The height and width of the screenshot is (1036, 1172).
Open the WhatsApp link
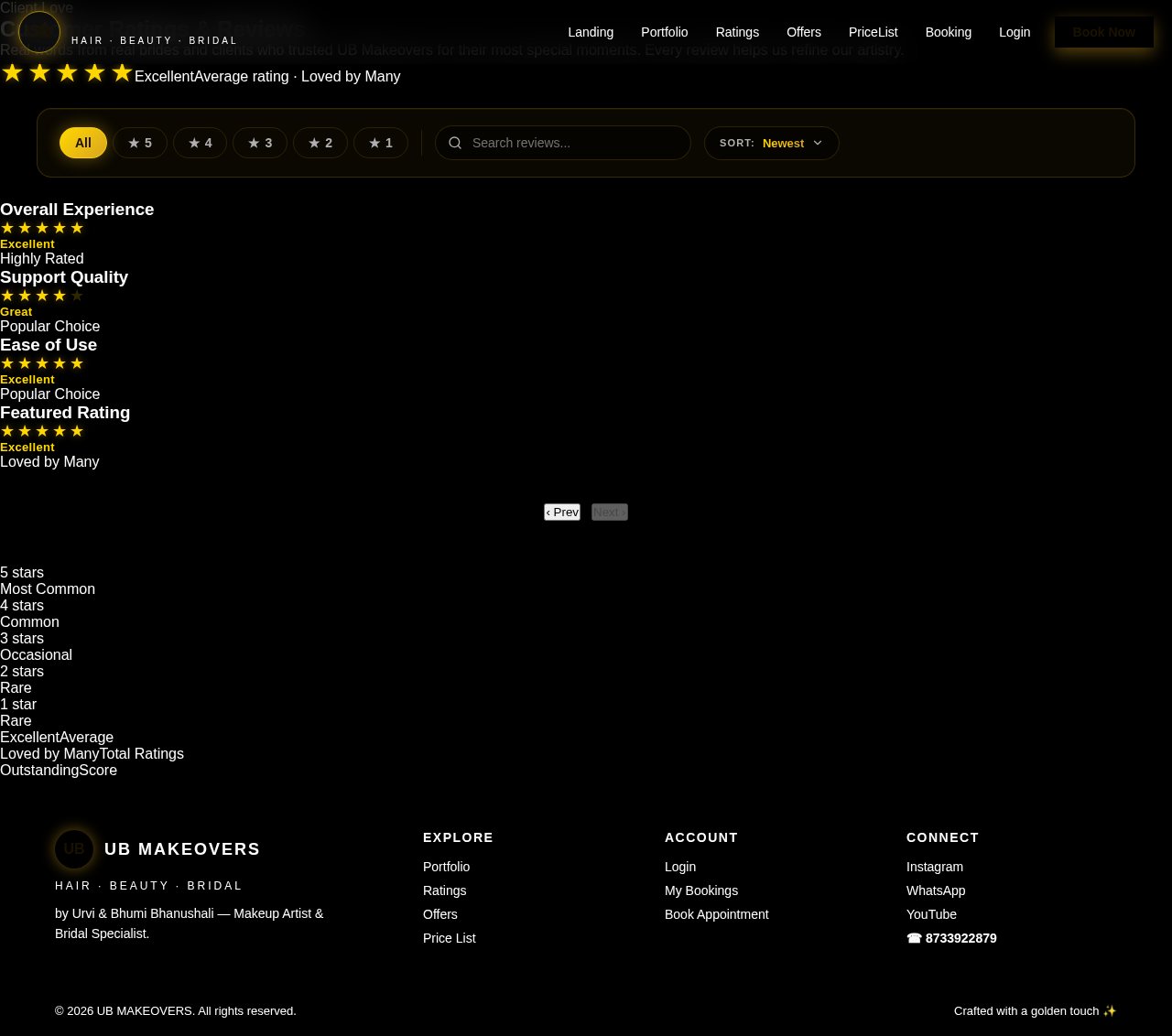point(936,890)
